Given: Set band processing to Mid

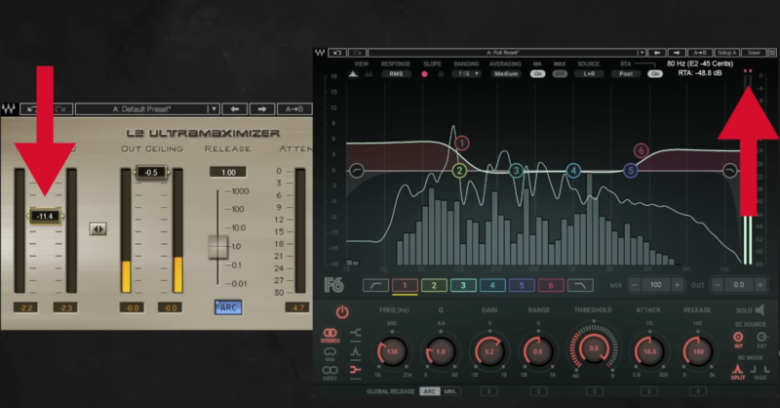Looking at the screenshot, I should click(x=330, y=354).
